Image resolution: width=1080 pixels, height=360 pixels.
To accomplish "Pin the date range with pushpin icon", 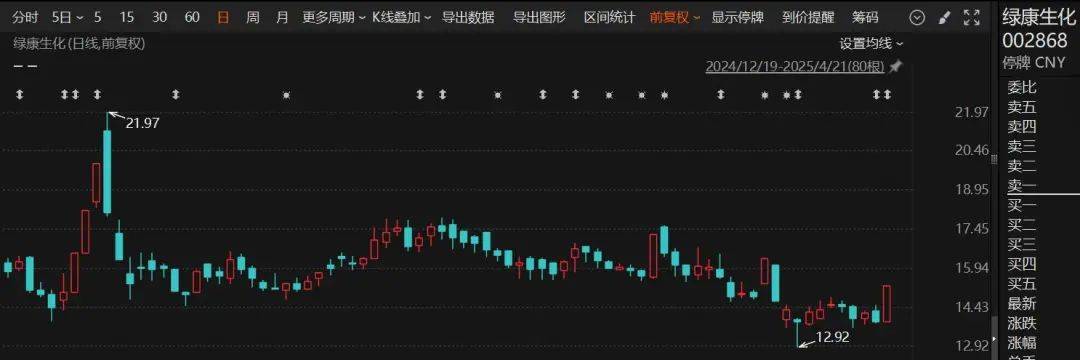I will (x=895, y=67).
